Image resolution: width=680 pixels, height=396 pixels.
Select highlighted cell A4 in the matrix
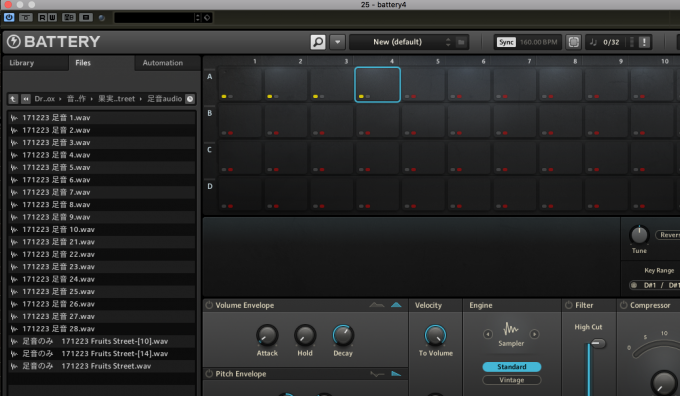(377, 85)
